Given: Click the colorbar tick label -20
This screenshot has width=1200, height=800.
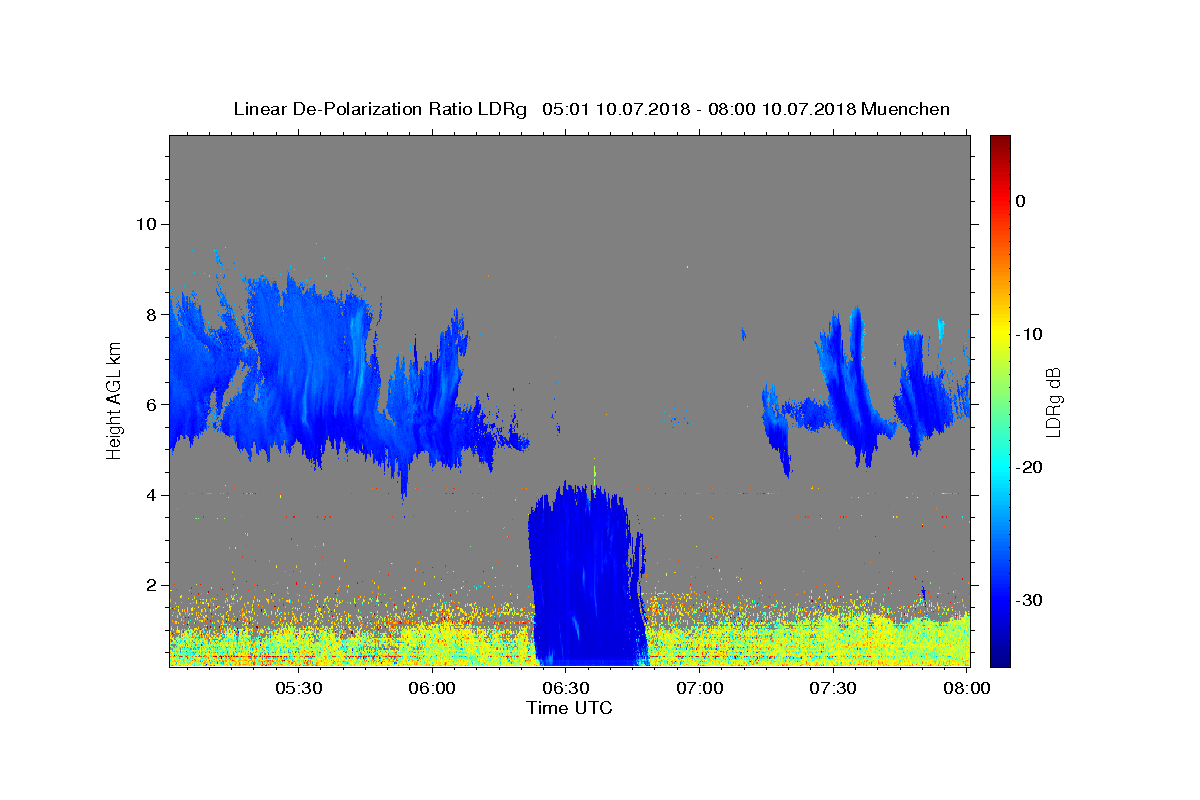Looking at the screenshot, I should (x=1029, y=467).
